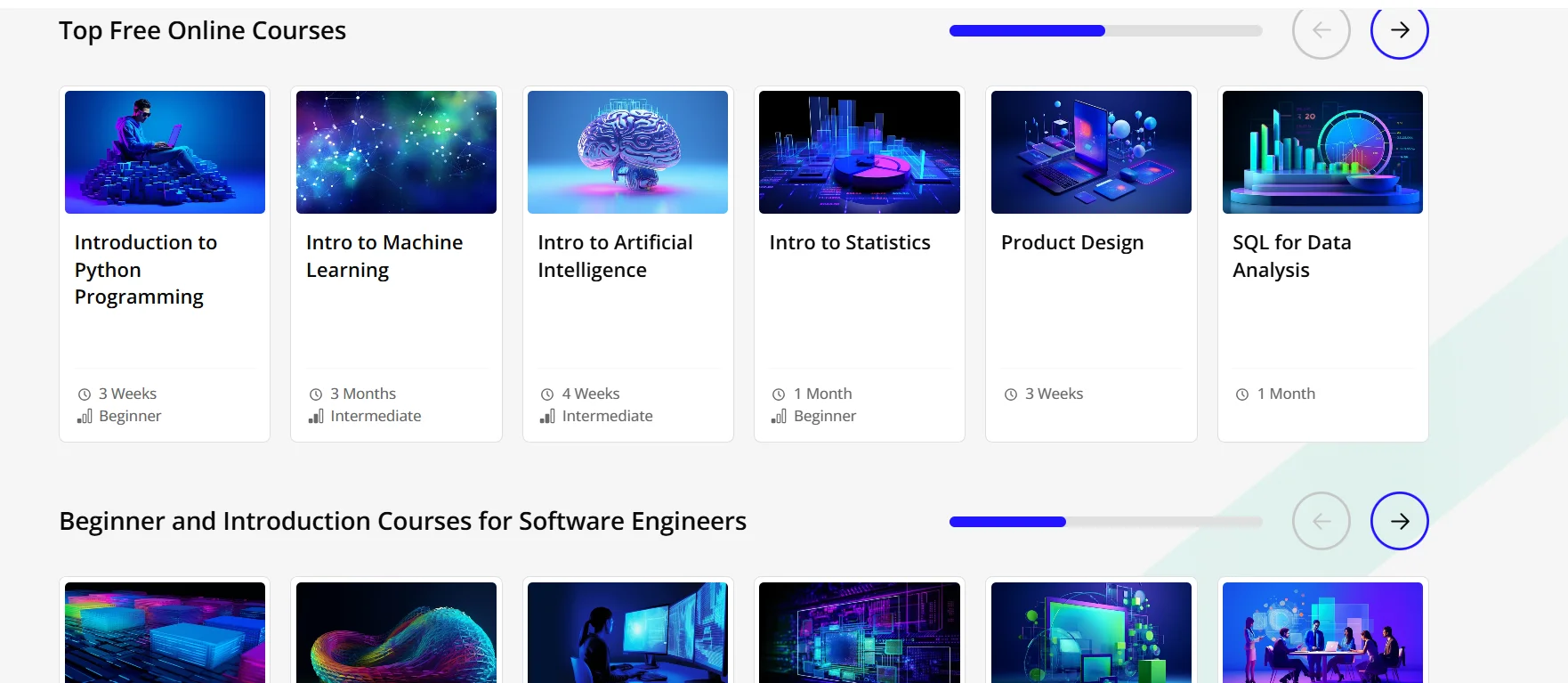Click Top Free Online Courses progress bar
Screen dimensions: 1568x683
click(1105, 30)
